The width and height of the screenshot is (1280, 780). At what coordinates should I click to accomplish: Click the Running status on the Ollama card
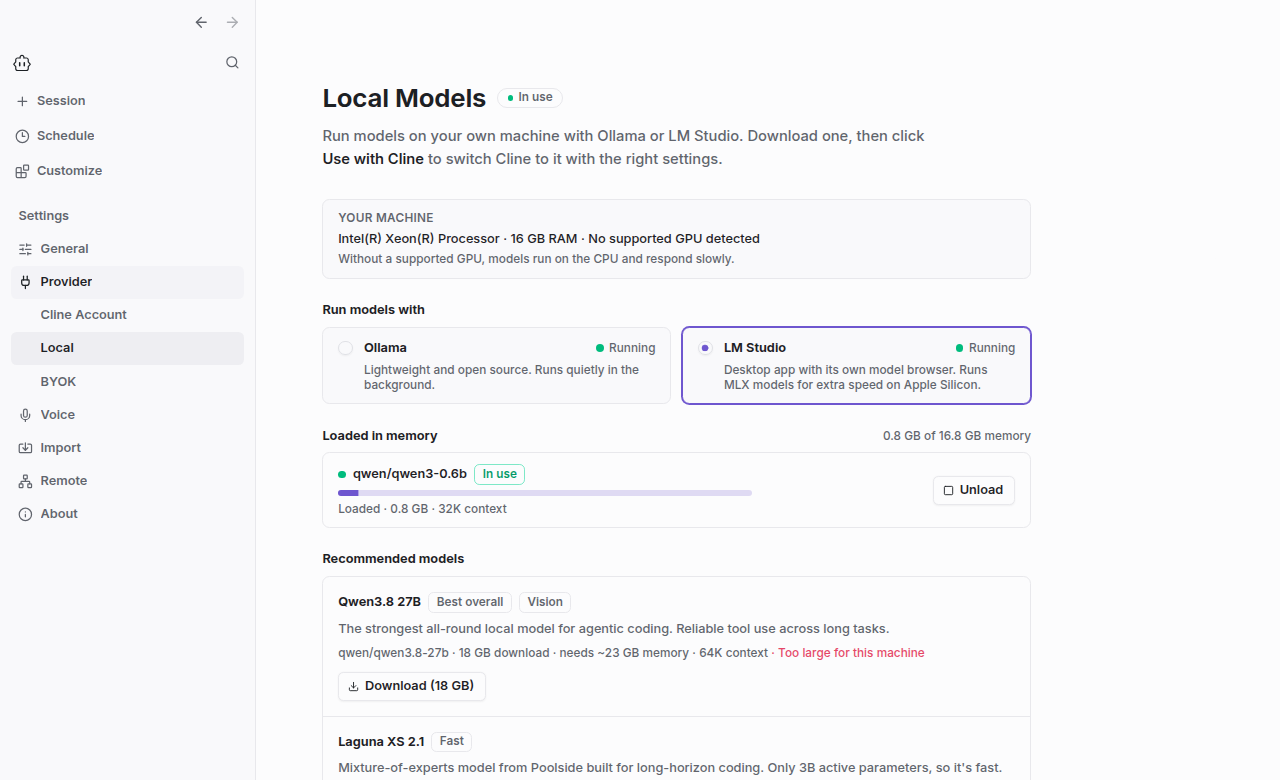click(x=626, y=348)
